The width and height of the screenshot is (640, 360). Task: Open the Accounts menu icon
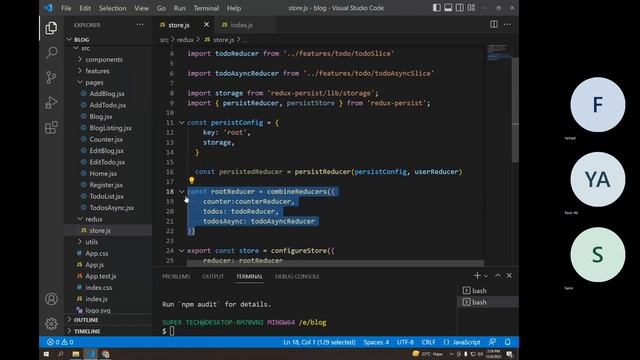(x=51, y=299)
